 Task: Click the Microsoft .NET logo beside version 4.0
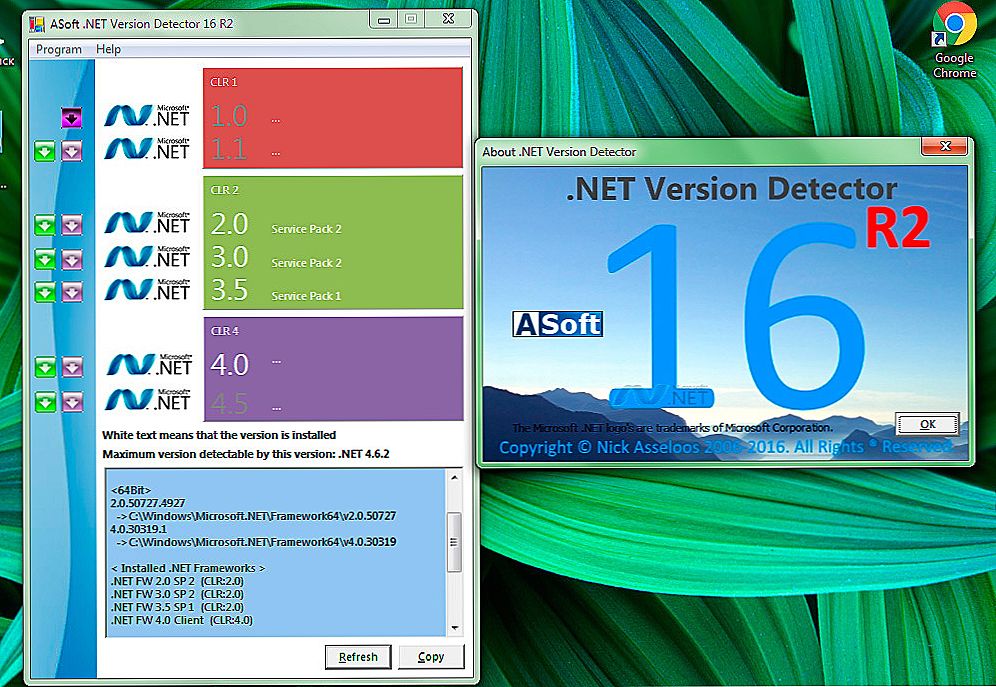click(149, 364)
